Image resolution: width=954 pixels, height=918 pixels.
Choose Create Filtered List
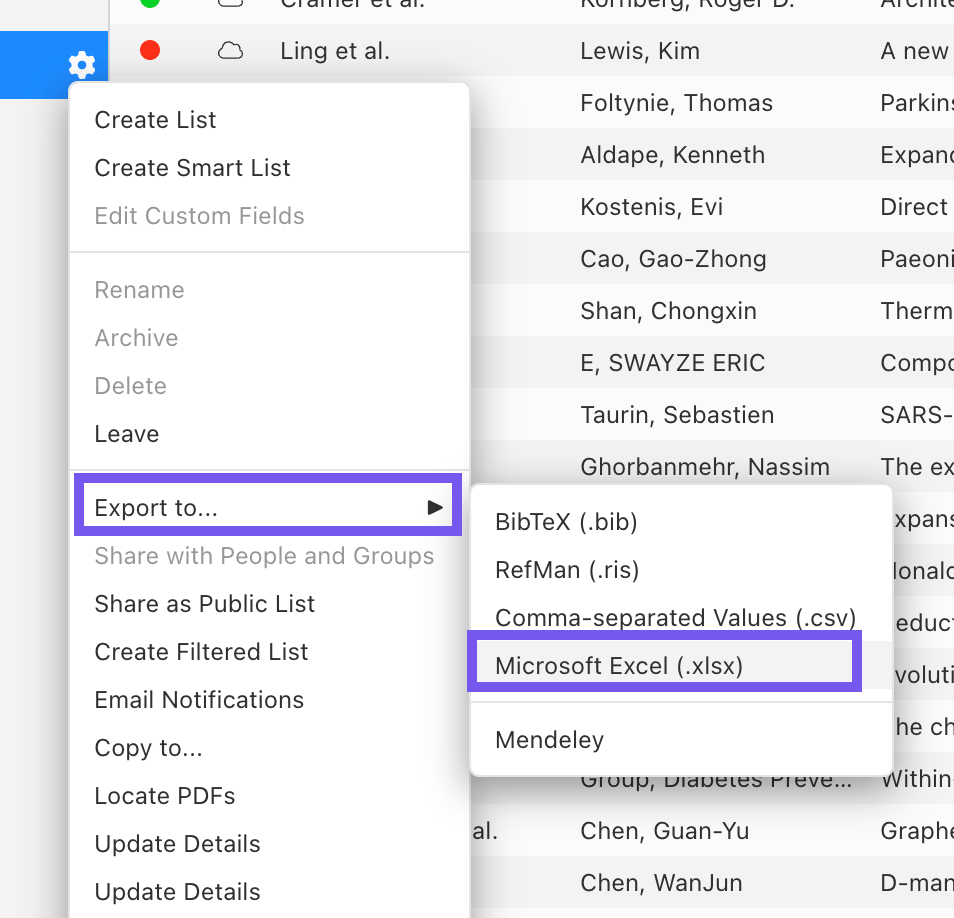click(201, 652)
